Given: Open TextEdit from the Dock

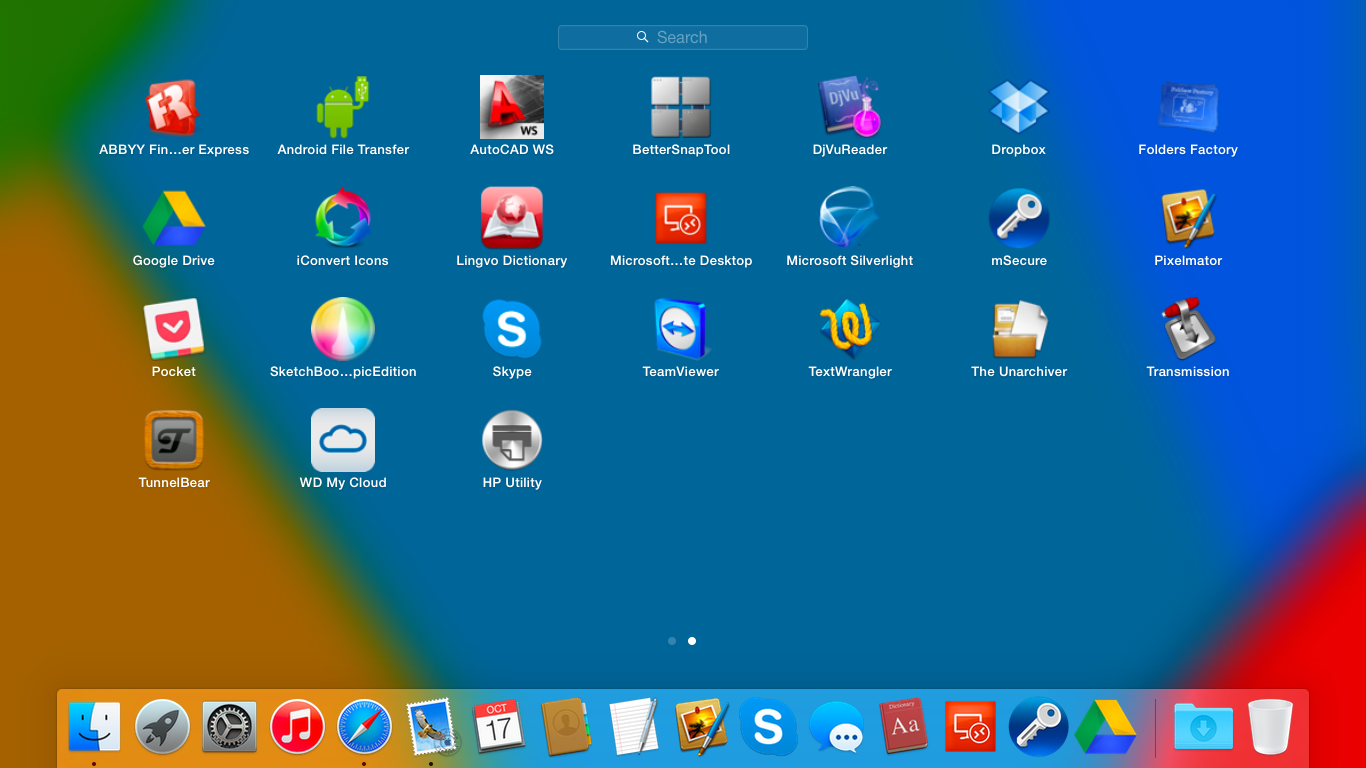Looking at the screenshot, I should coord(633,726).
